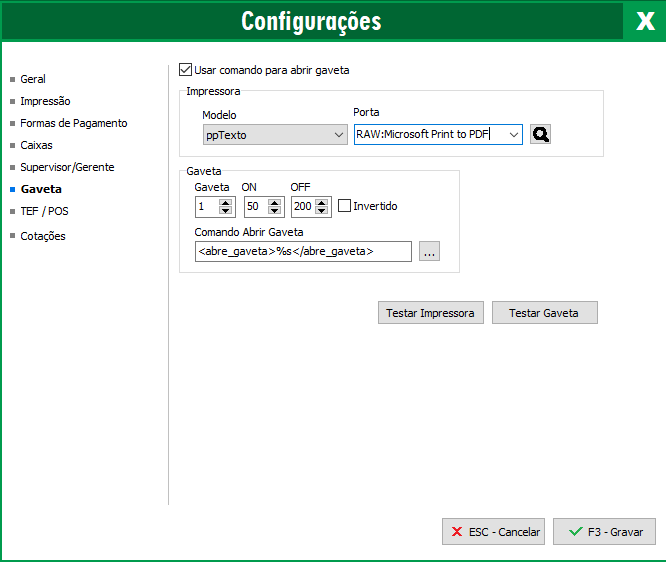This screenshot has height=562, width=666.
Task: Expand the Porta combo box list
Action: (513, 135)
